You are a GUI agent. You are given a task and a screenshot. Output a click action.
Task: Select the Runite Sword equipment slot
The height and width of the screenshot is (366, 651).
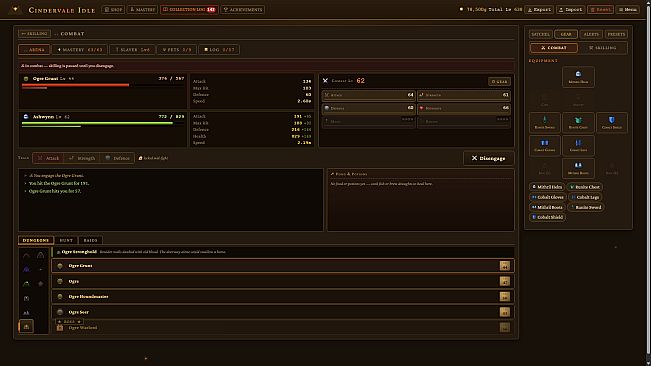click(x=545, y=122)
